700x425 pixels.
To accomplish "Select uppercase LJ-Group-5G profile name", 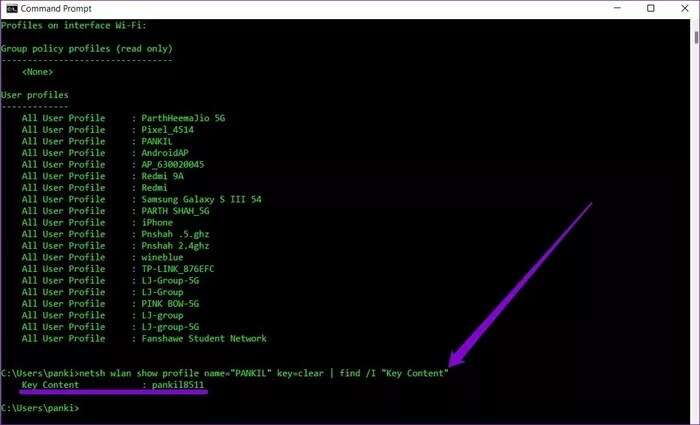I will [170, 281].
